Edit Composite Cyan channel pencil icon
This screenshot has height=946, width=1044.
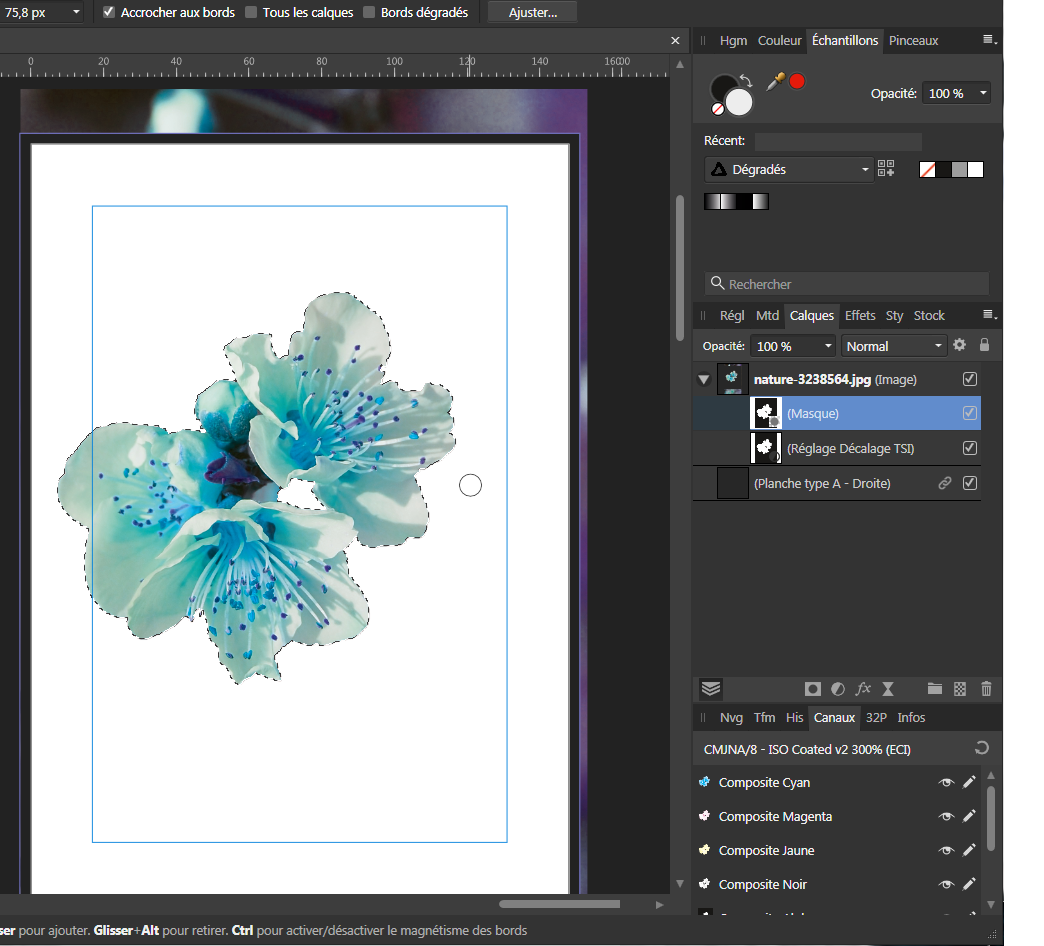969,782
